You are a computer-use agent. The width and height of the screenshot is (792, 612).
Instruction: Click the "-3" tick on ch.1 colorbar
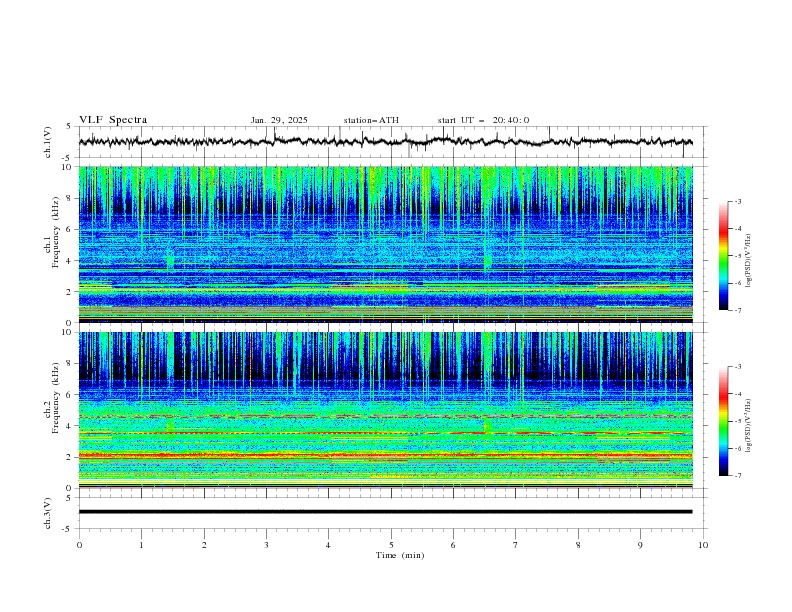point(737,201)
